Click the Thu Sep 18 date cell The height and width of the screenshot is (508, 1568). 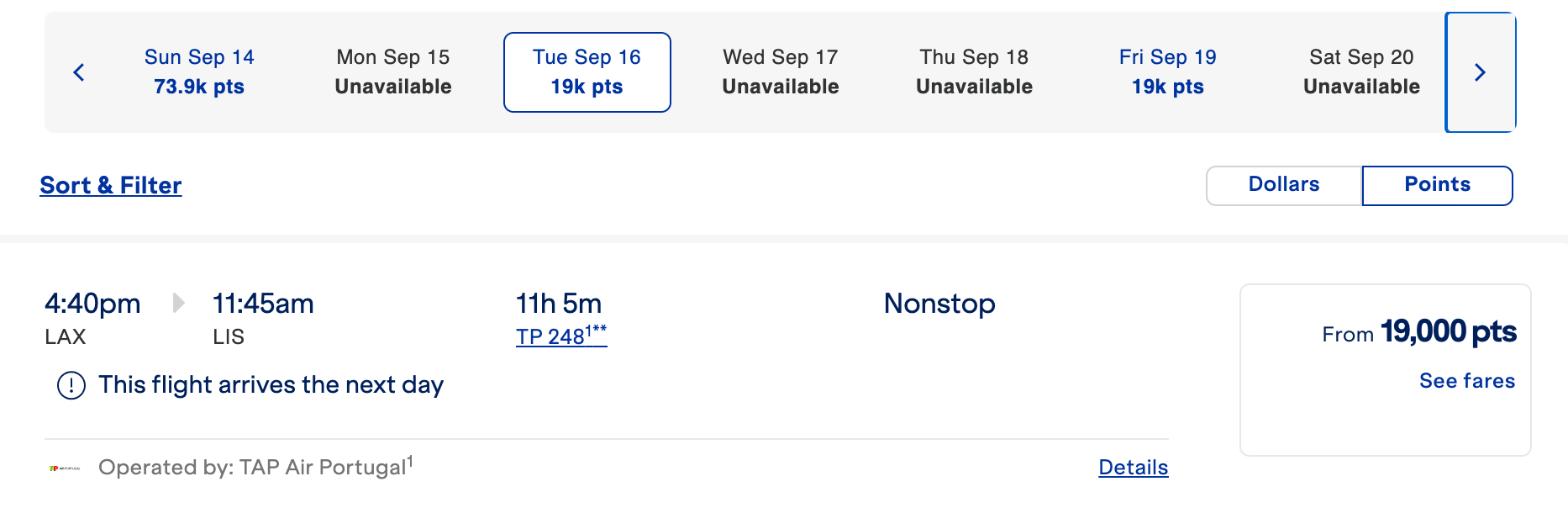[973, 71]
